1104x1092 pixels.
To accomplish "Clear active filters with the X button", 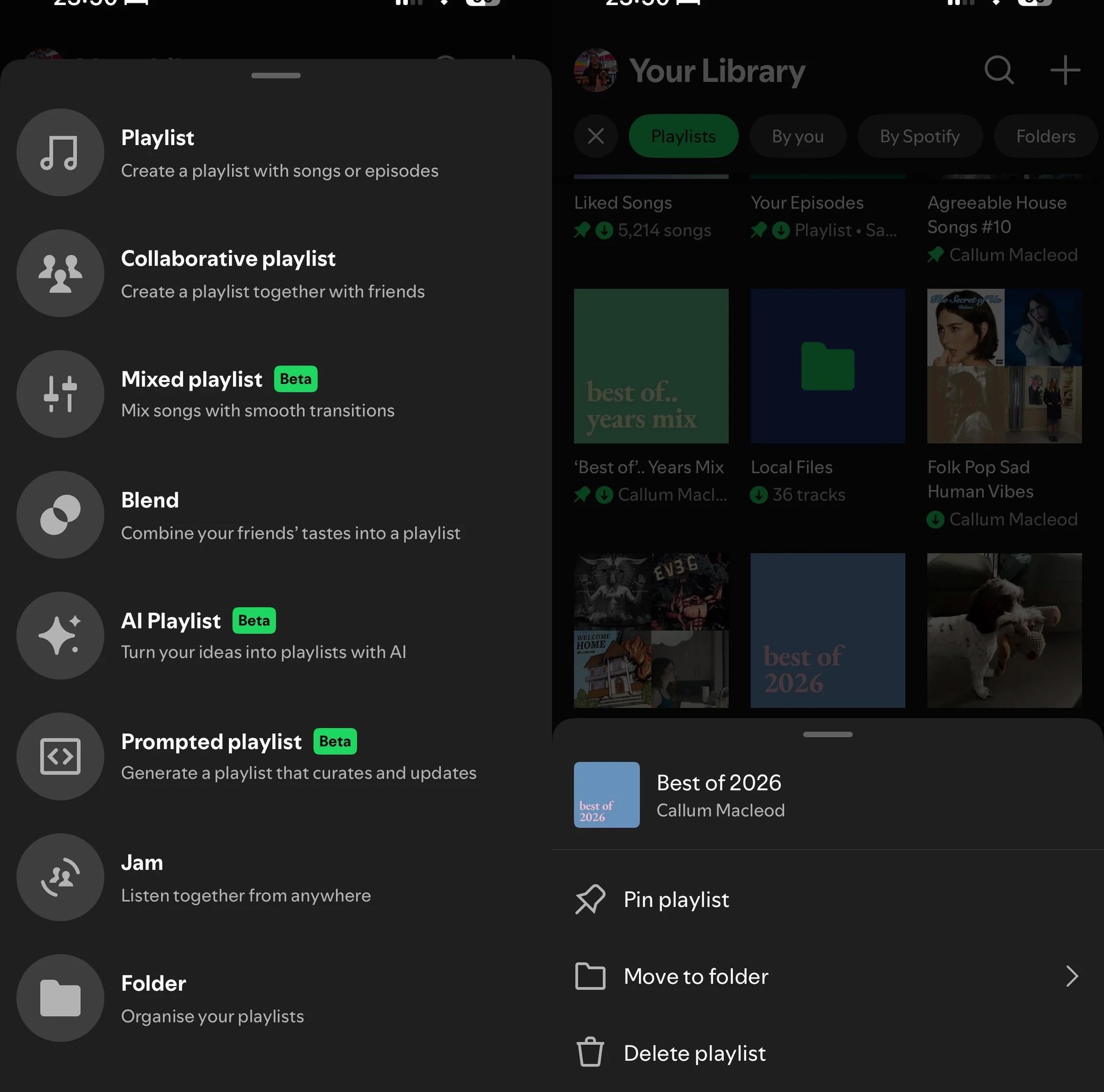I will point(595,136).
